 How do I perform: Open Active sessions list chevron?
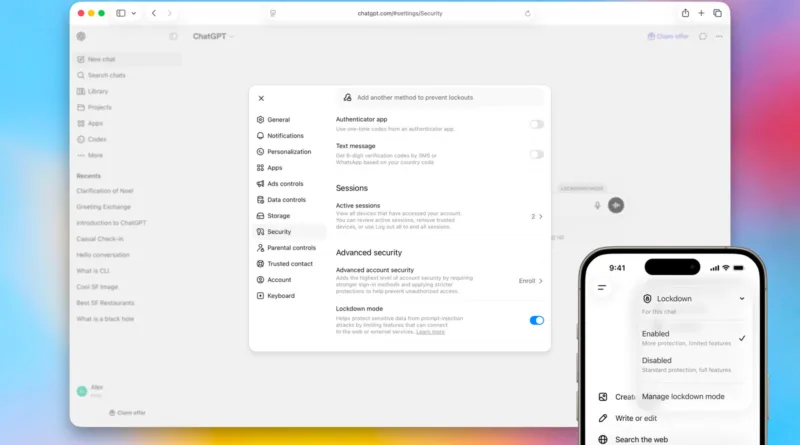540,216
